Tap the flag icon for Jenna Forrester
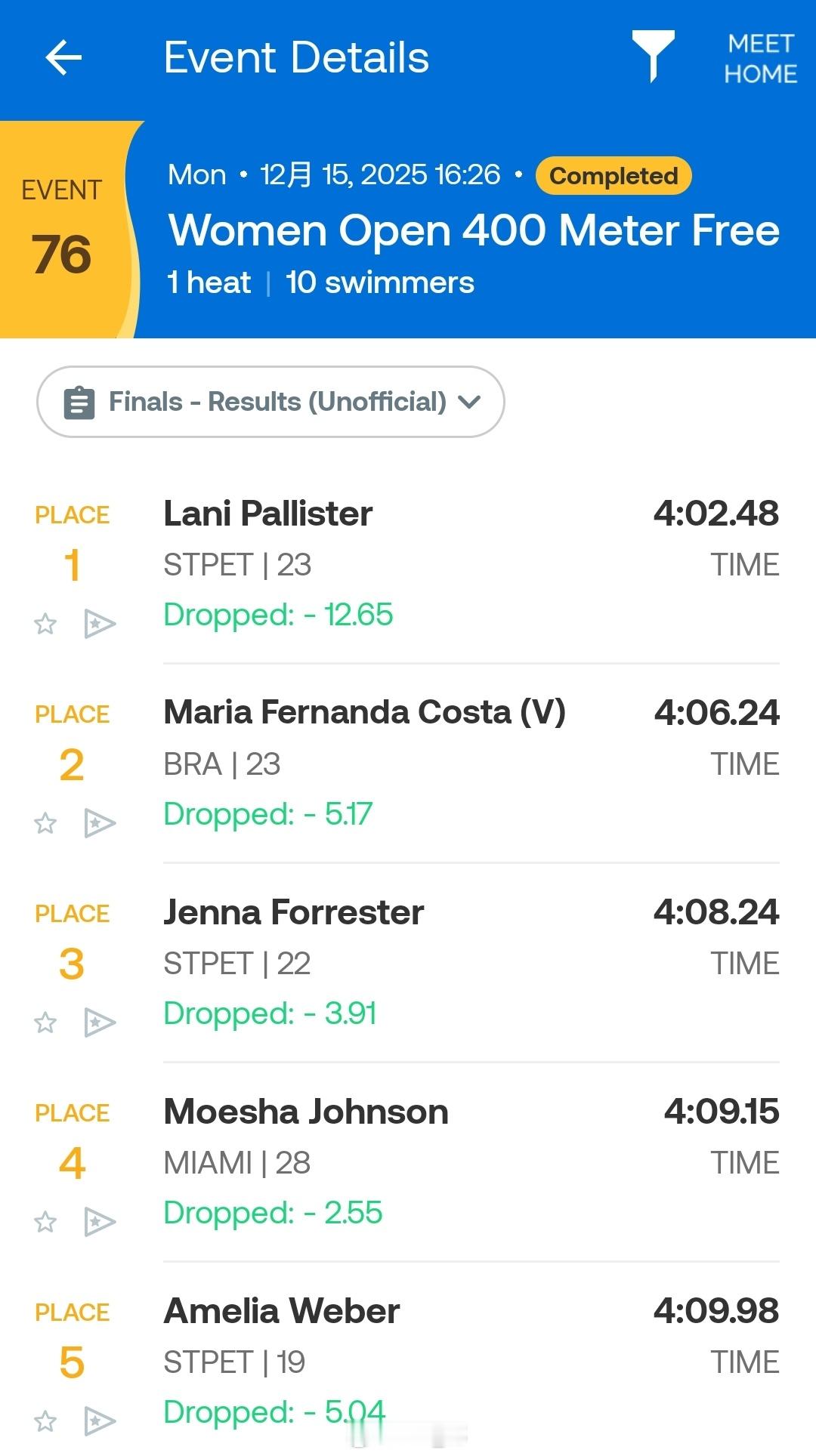 click(x=100, y=1023)
